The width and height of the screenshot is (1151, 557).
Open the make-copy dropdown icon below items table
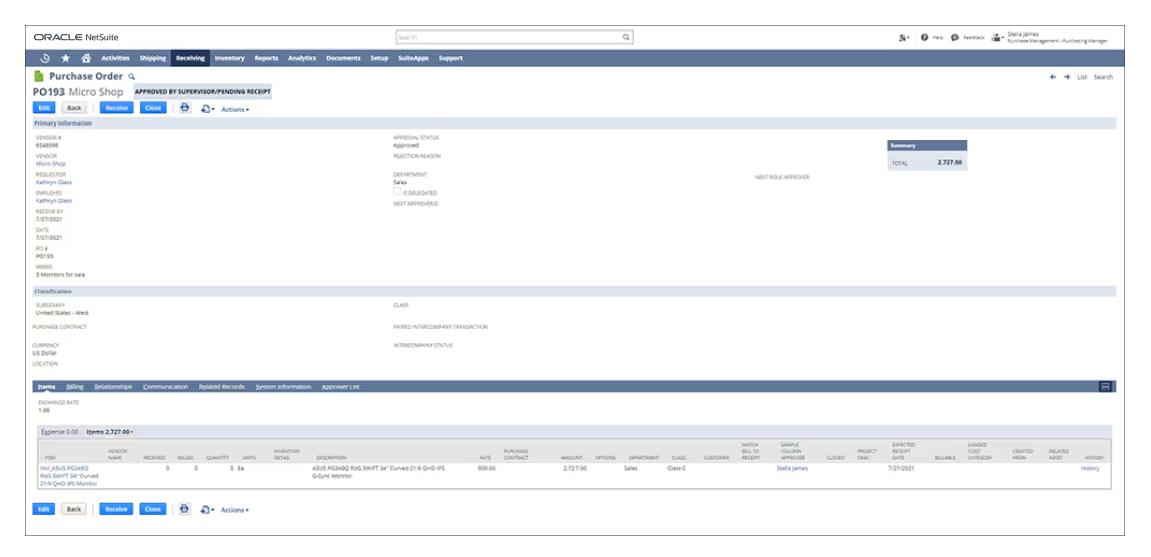208,509
